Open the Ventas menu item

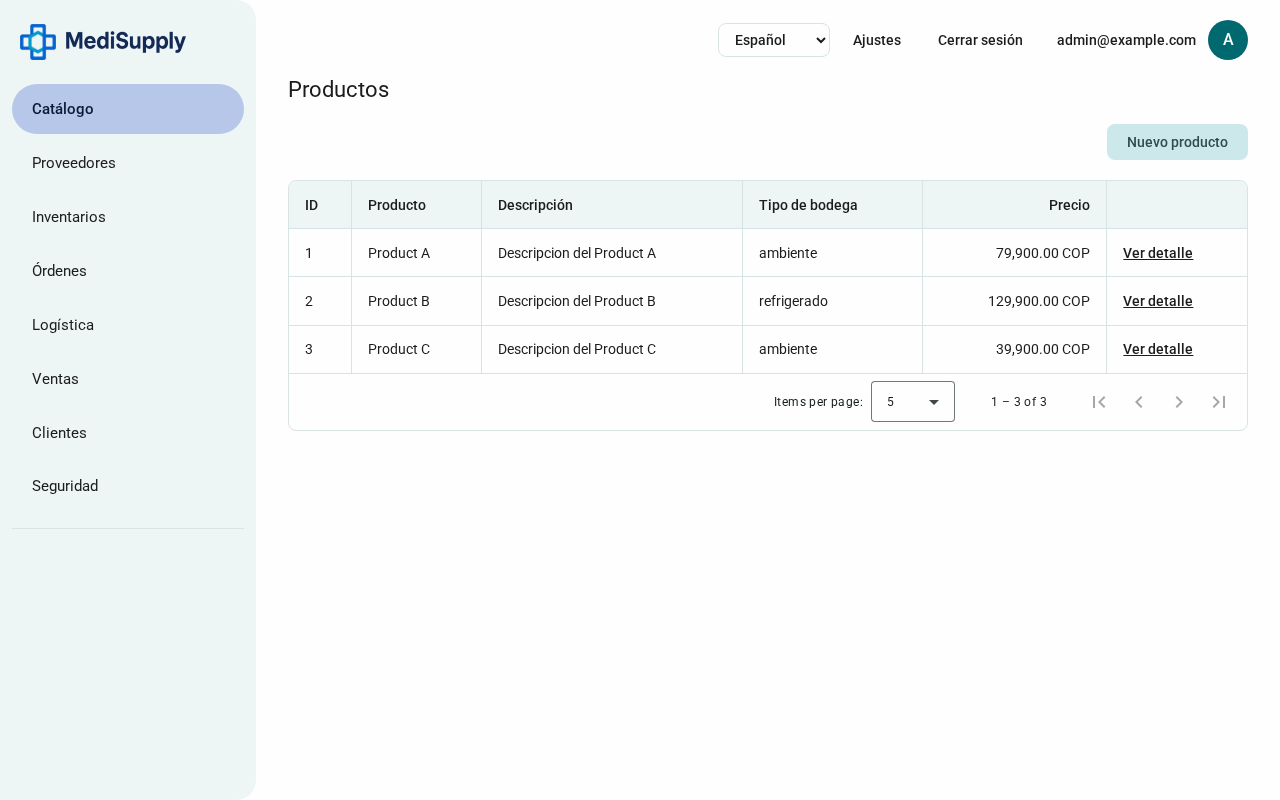[128, 379]
